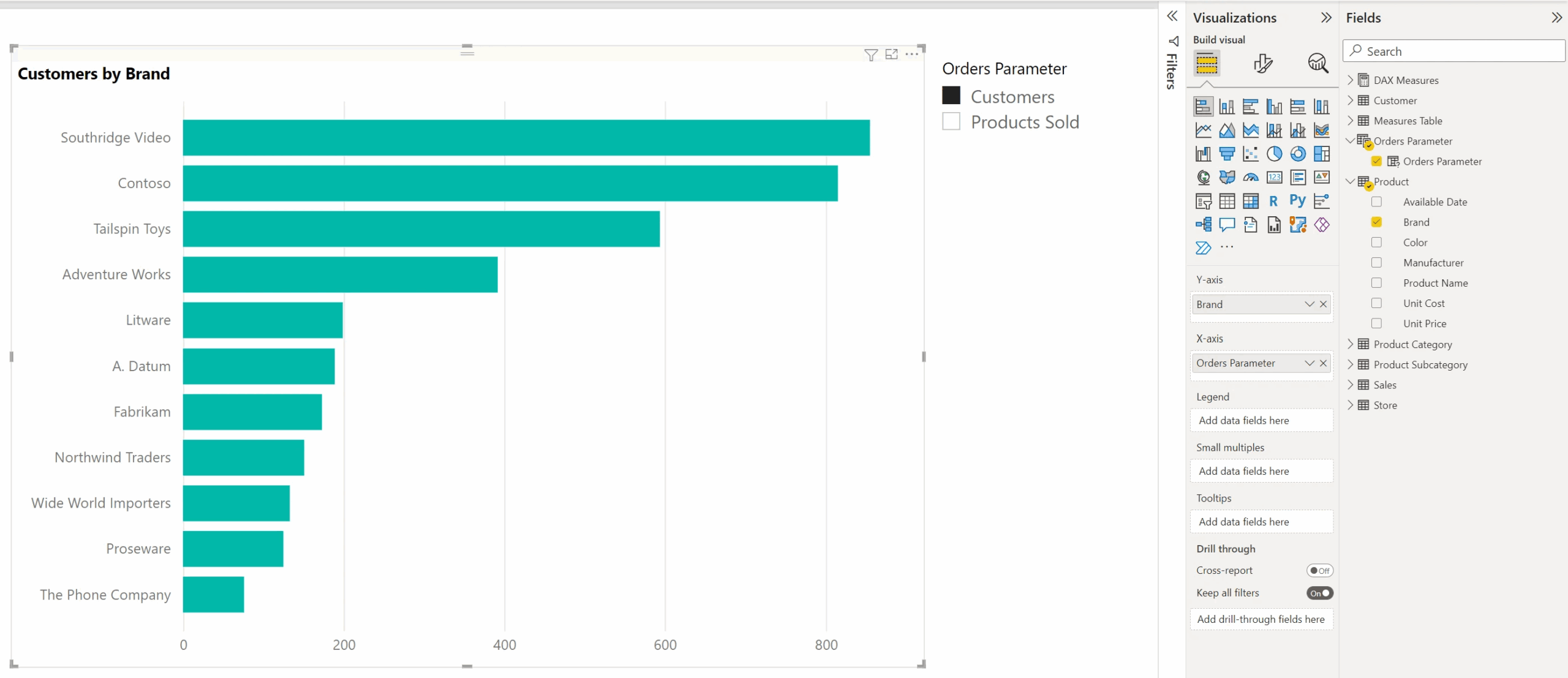Select the line chart visual
The image size is (1568, 678).
click(1203, 130)
